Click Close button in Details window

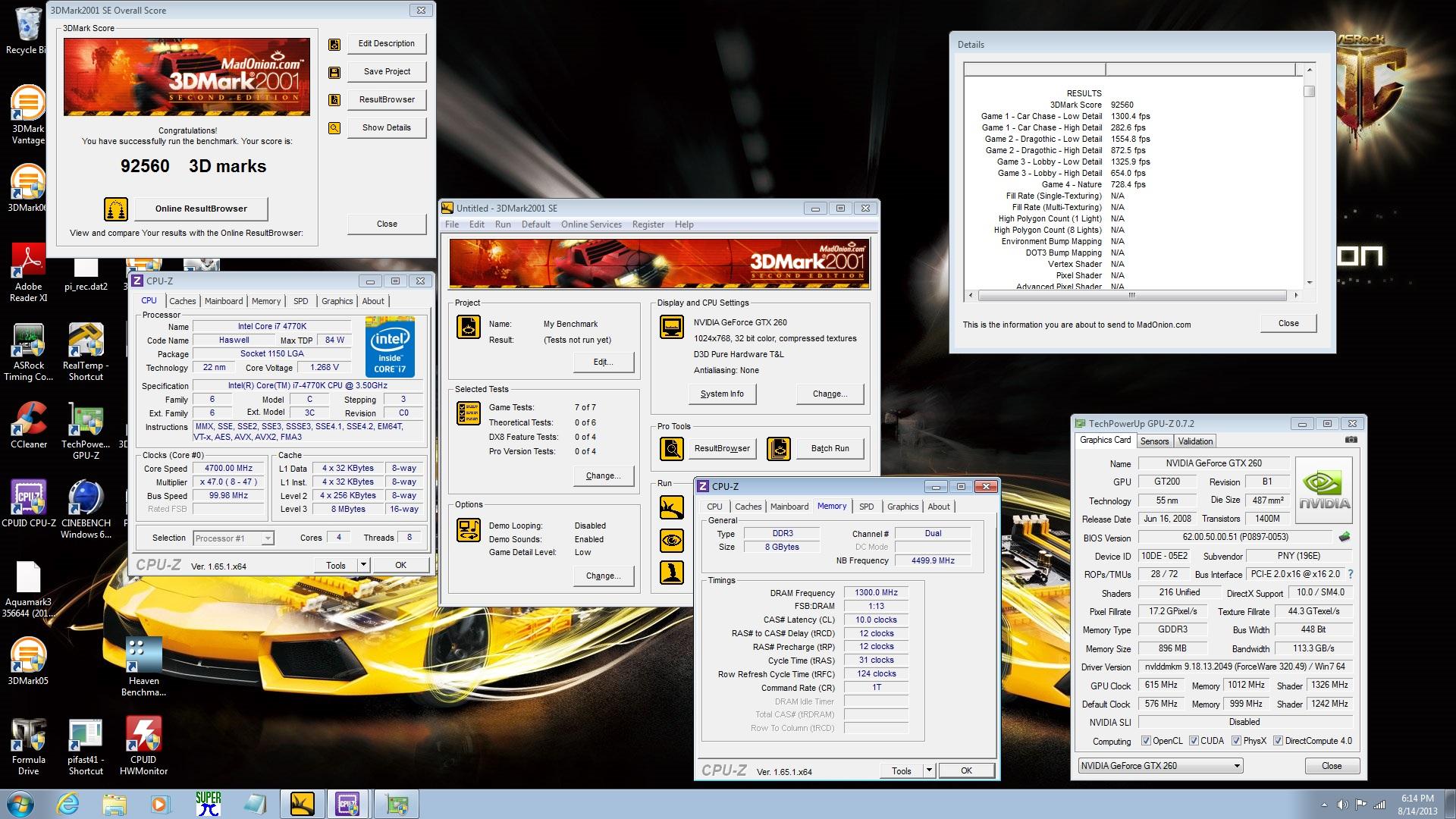coord(1288,323)
